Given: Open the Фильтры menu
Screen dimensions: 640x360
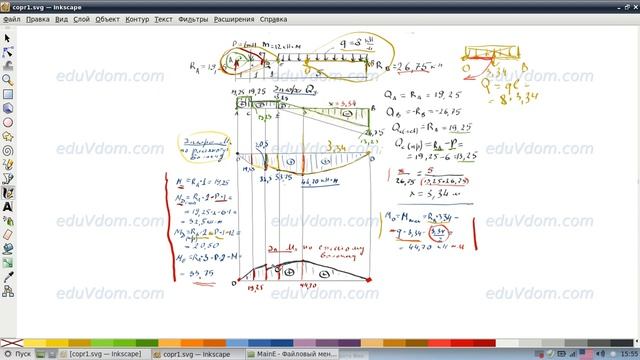Looking at the screenshot, I should [x=193, y=19].
